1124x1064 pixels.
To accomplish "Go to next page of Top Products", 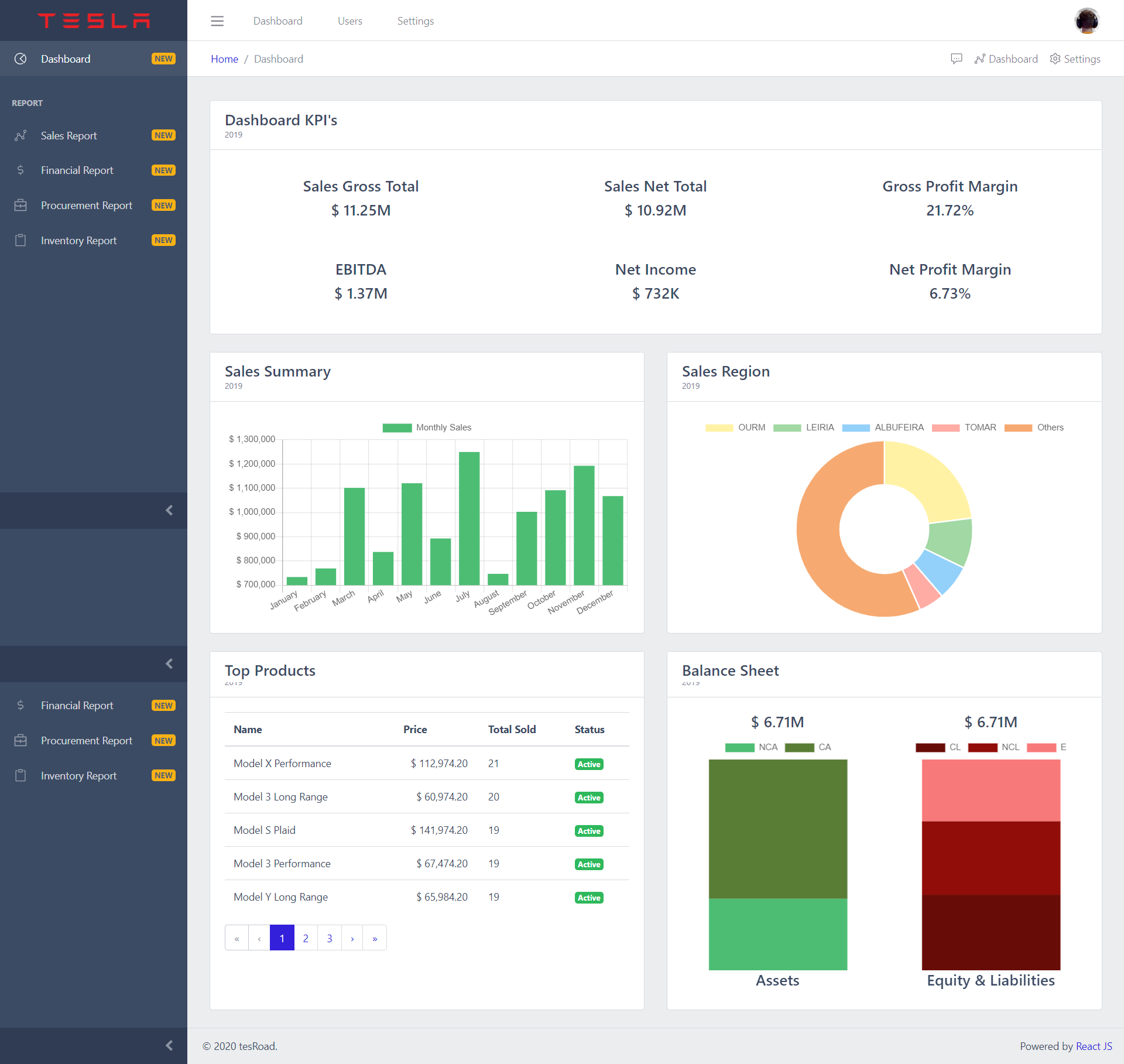I will coord(352,938).
